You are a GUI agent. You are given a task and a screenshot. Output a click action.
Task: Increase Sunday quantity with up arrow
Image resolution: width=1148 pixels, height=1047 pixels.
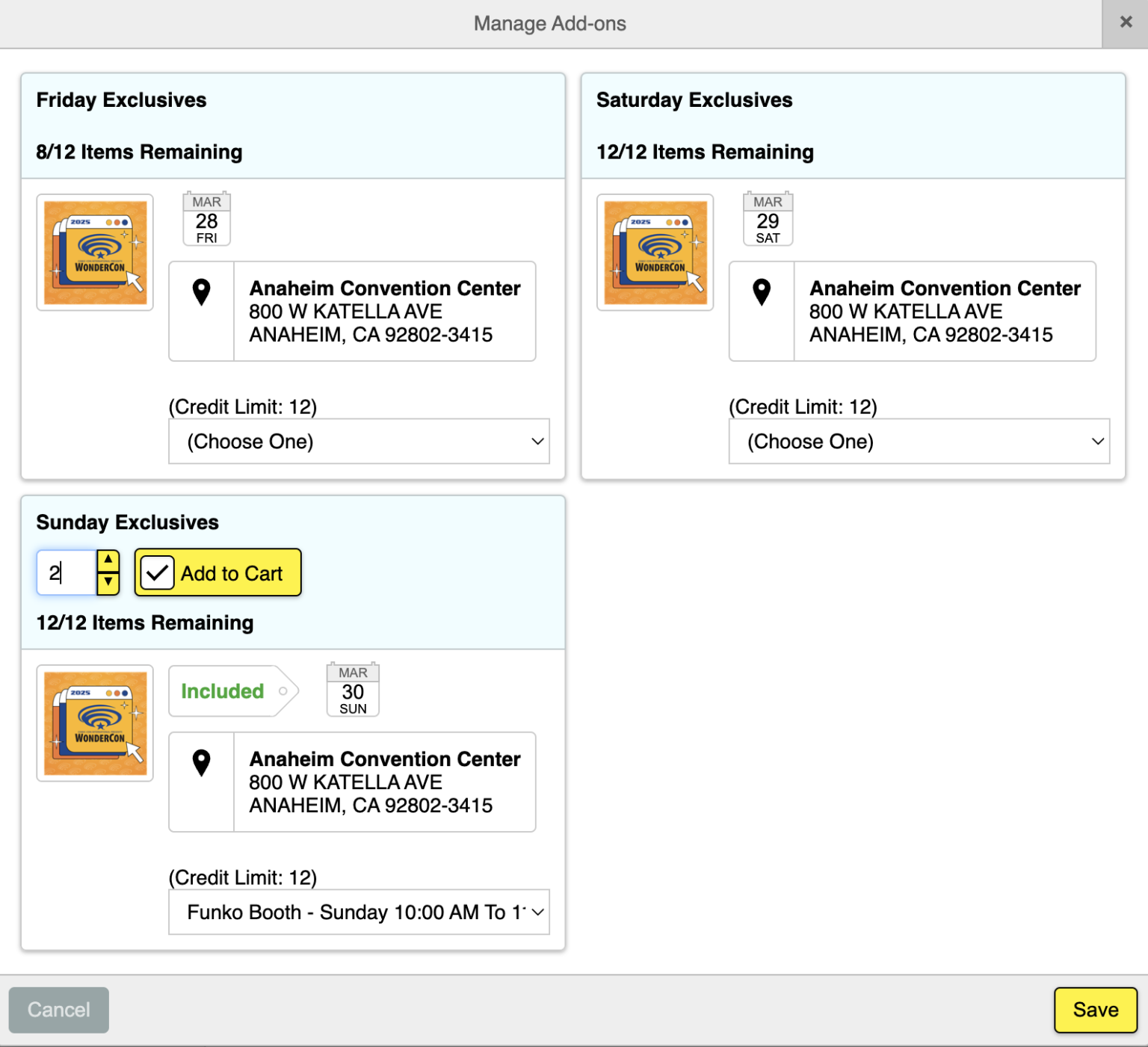click(108, 560)
